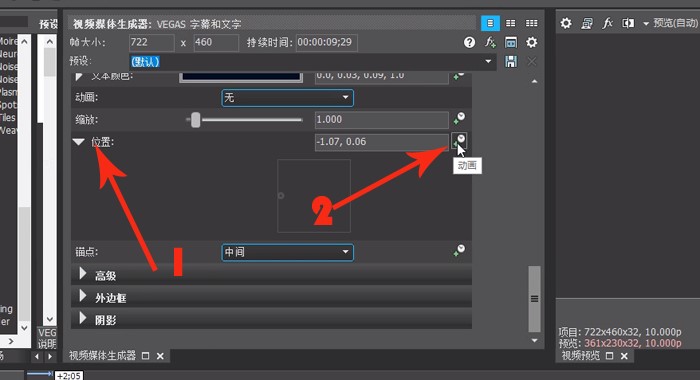Open video output fx icon in preview panel
Viewport: 700px width, 380px height.
pyautogui.click(x=607, y=23)
